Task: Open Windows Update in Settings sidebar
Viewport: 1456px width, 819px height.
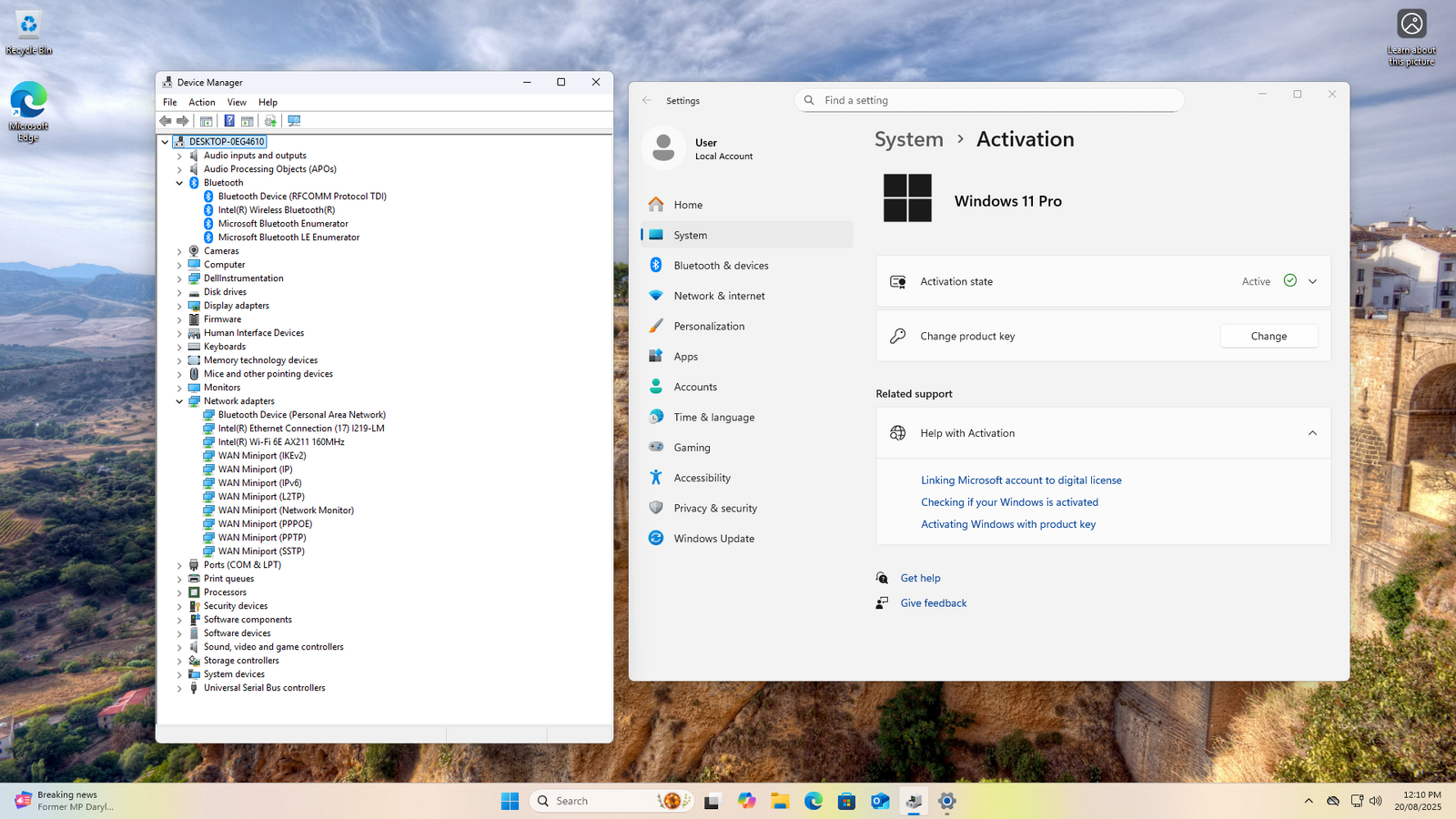Action: (x=746, y=539)
